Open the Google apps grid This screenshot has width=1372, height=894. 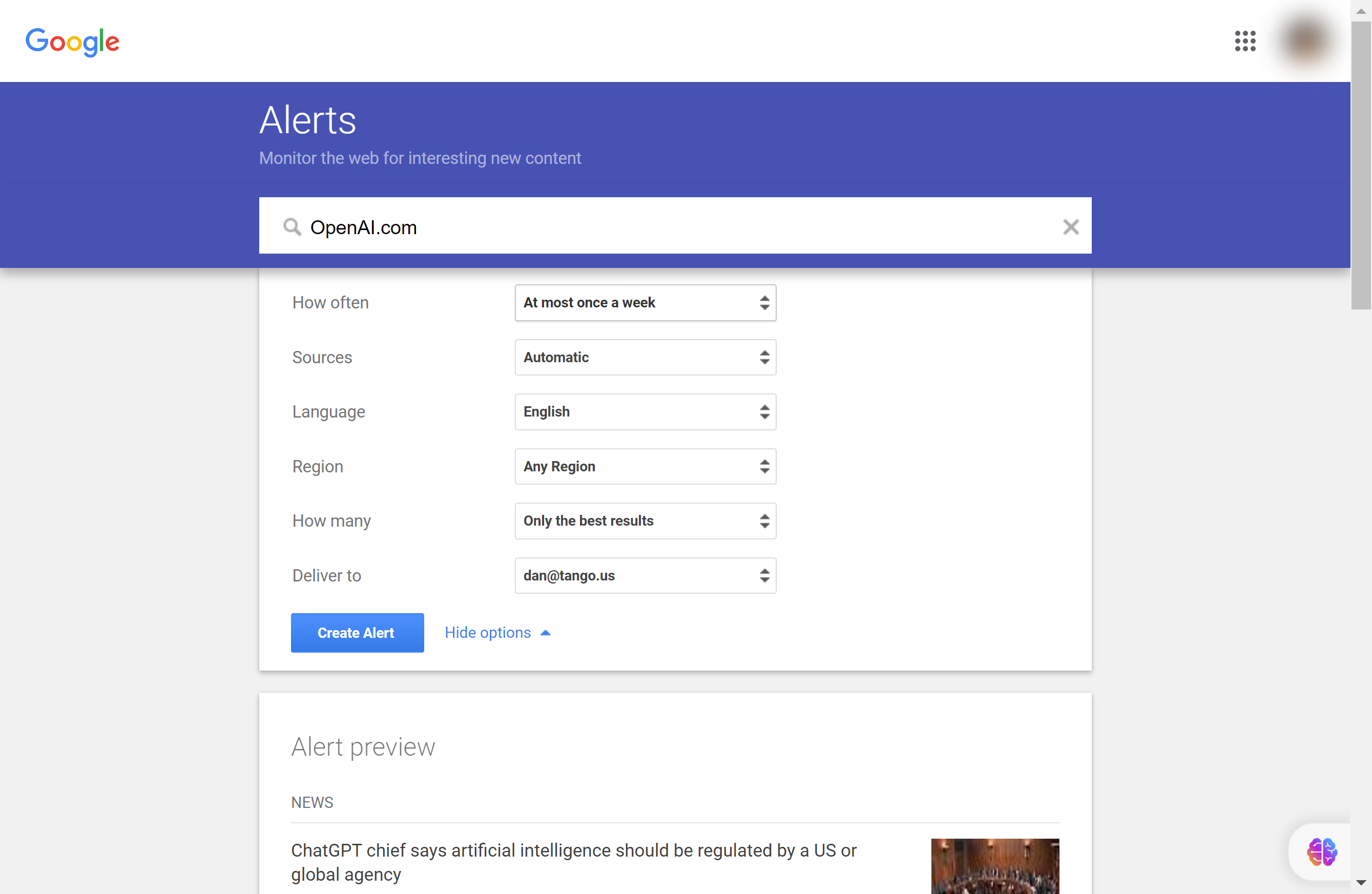point(1245,41)
